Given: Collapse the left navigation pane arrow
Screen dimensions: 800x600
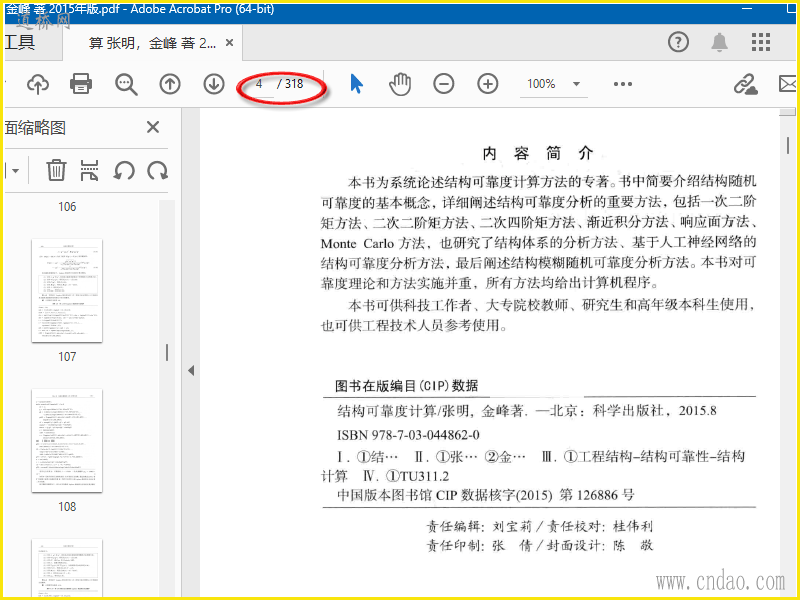Looking at the screenshot, I should pos(191,370).
